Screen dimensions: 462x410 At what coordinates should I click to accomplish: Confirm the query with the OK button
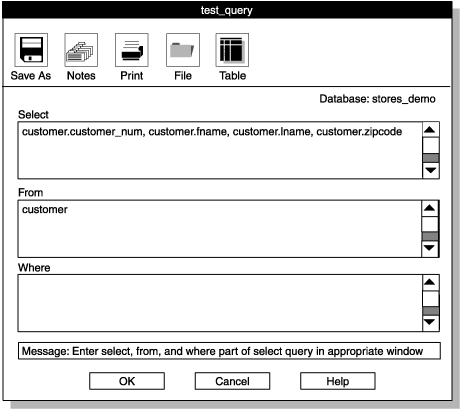(x=127, y=381)
